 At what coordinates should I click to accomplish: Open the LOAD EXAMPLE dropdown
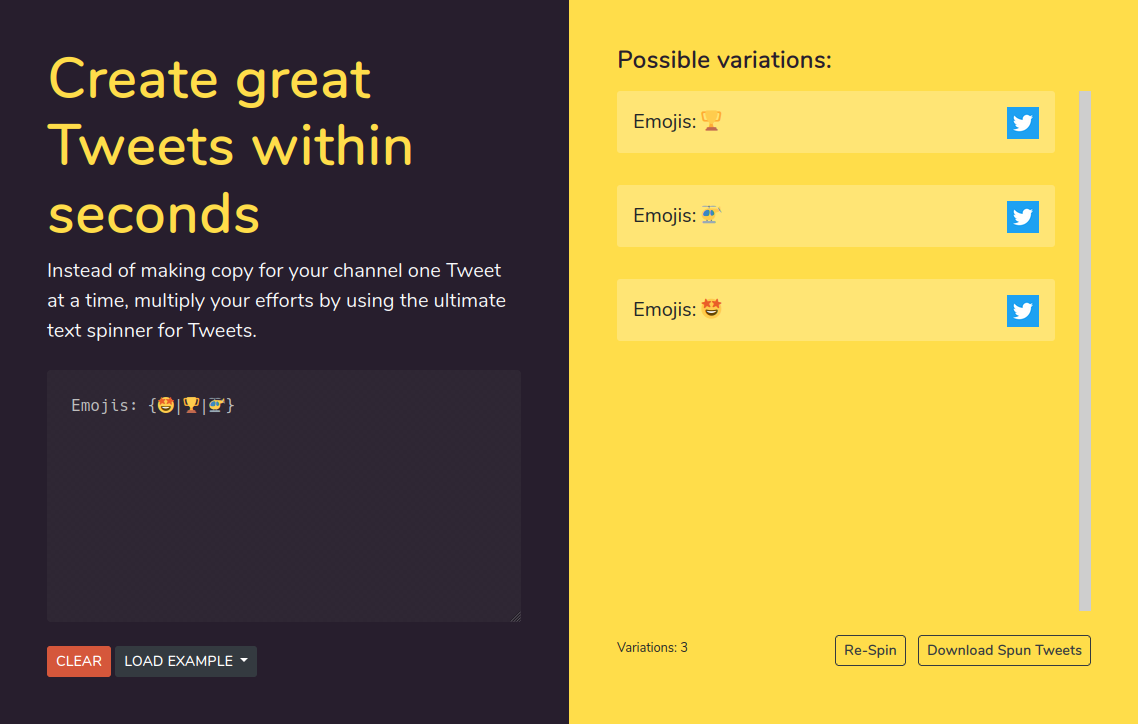[186, 661]
